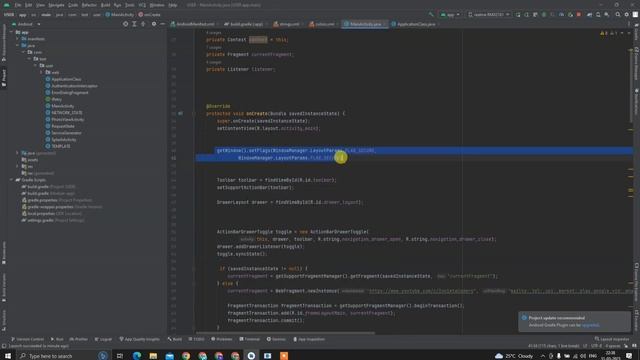Collapse the Gradle Scripts tree node
This screenshot has width=640, height=360.
(x=11, y=180)
